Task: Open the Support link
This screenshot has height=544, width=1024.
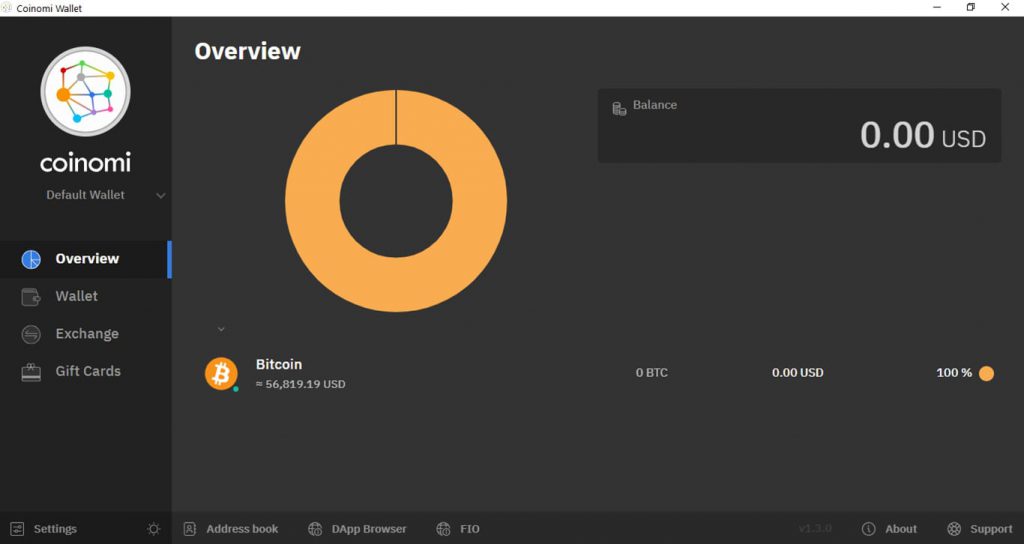Action: 990,529
